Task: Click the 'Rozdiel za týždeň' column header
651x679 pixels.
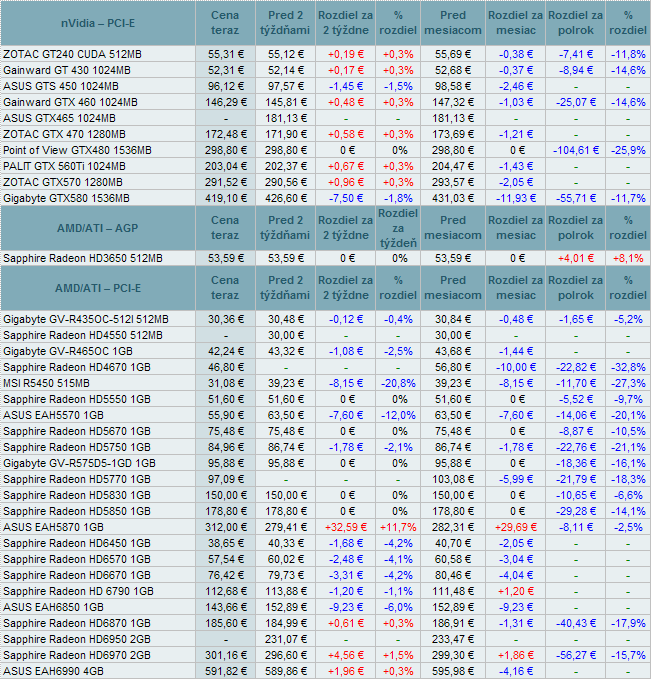Action: pyautogui.click(x=398, y=228)
